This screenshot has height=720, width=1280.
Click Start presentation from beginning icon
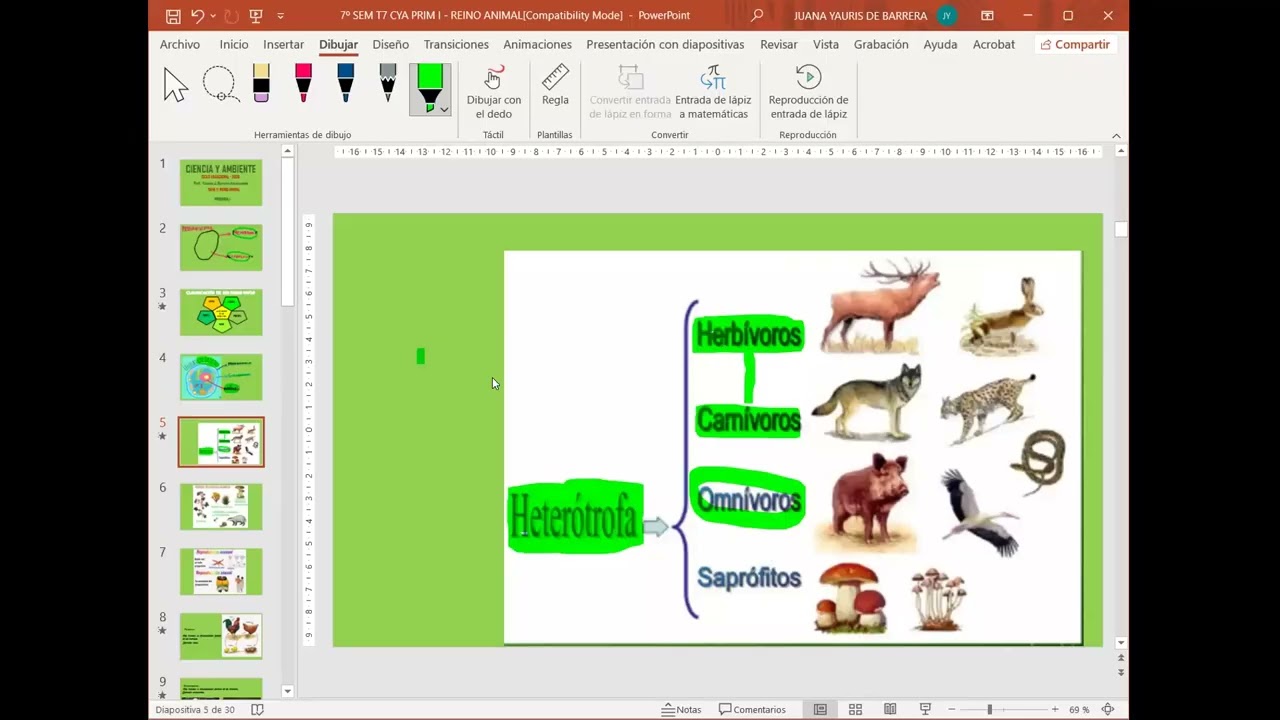point(256,16)
